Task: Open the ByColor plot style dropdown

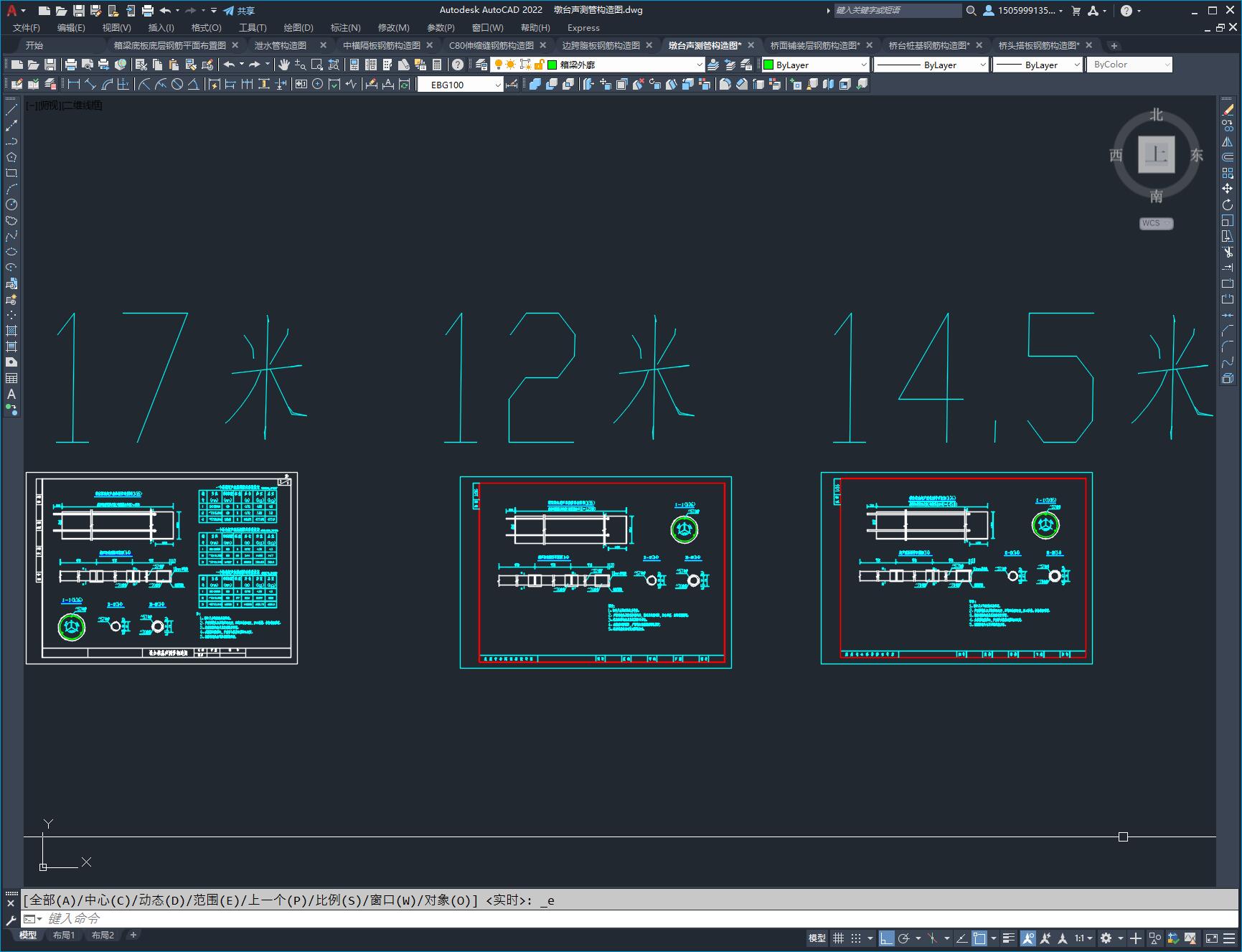Action: pos(1129,65)
